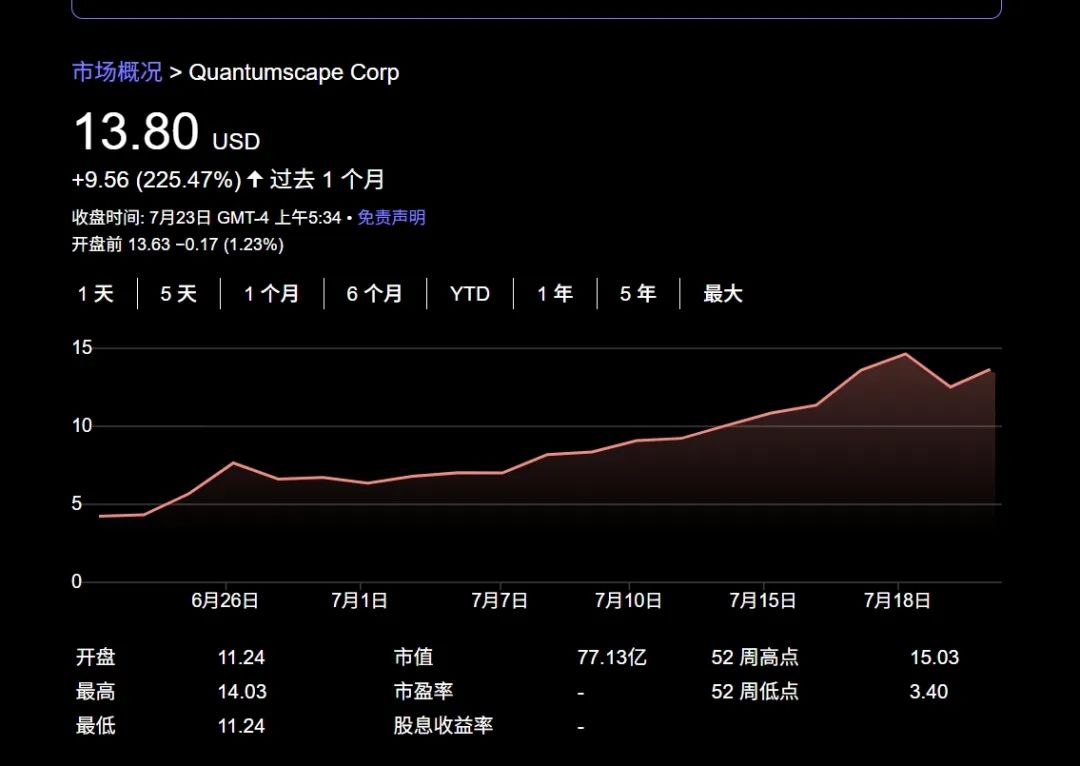Click the 市值 figure 77.13亿
Viewport: 1080px width, 766px height.
(x=612, y=657)
